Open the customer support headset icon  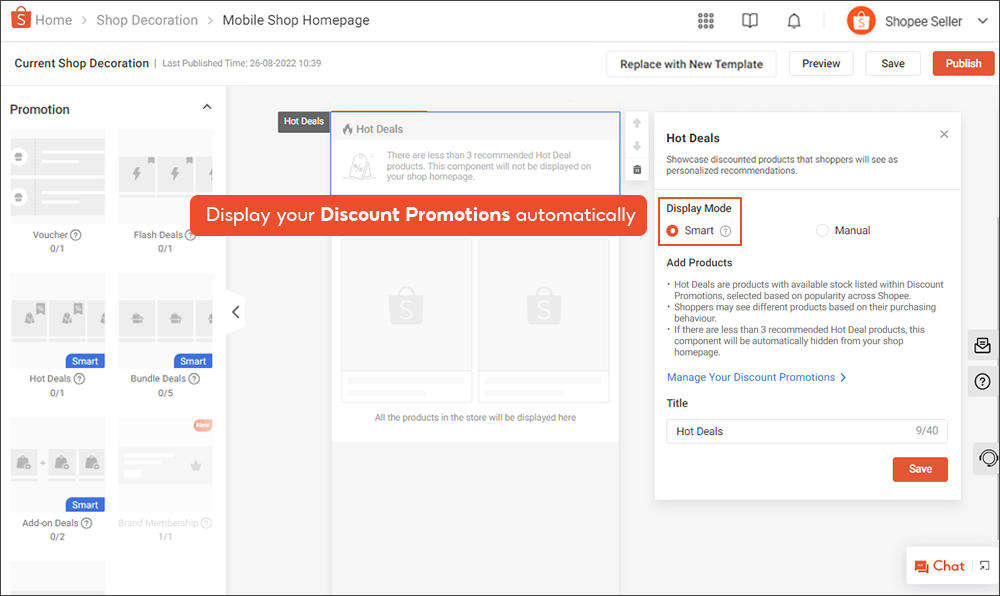coord(987,458)
